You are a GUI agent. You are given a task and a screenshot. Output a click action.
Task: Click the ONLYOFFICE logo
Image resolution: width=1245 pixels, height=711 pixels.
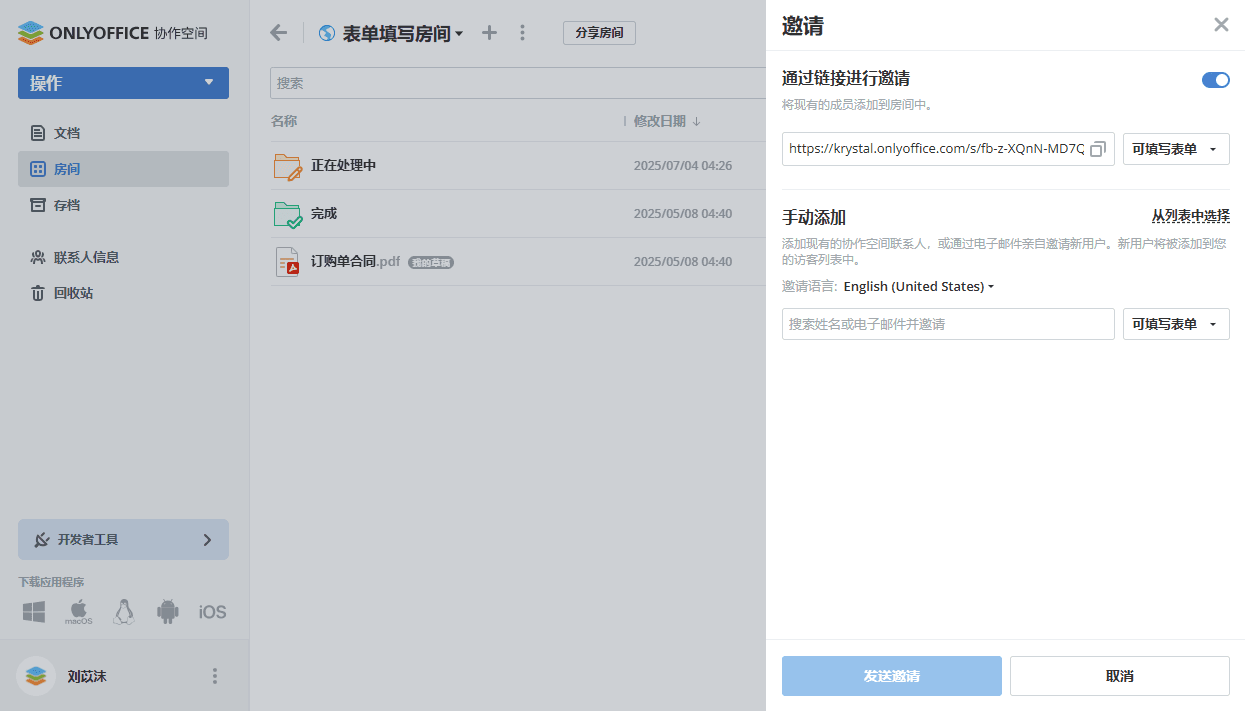pos(112,33)
